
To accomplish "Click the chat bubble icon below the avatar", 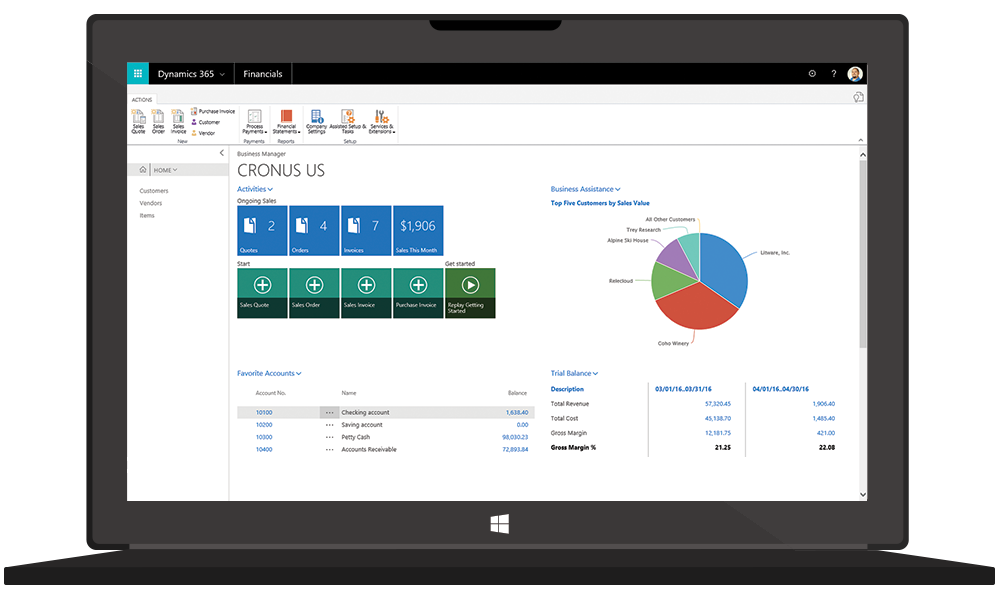I will click(x=858, y=97).
